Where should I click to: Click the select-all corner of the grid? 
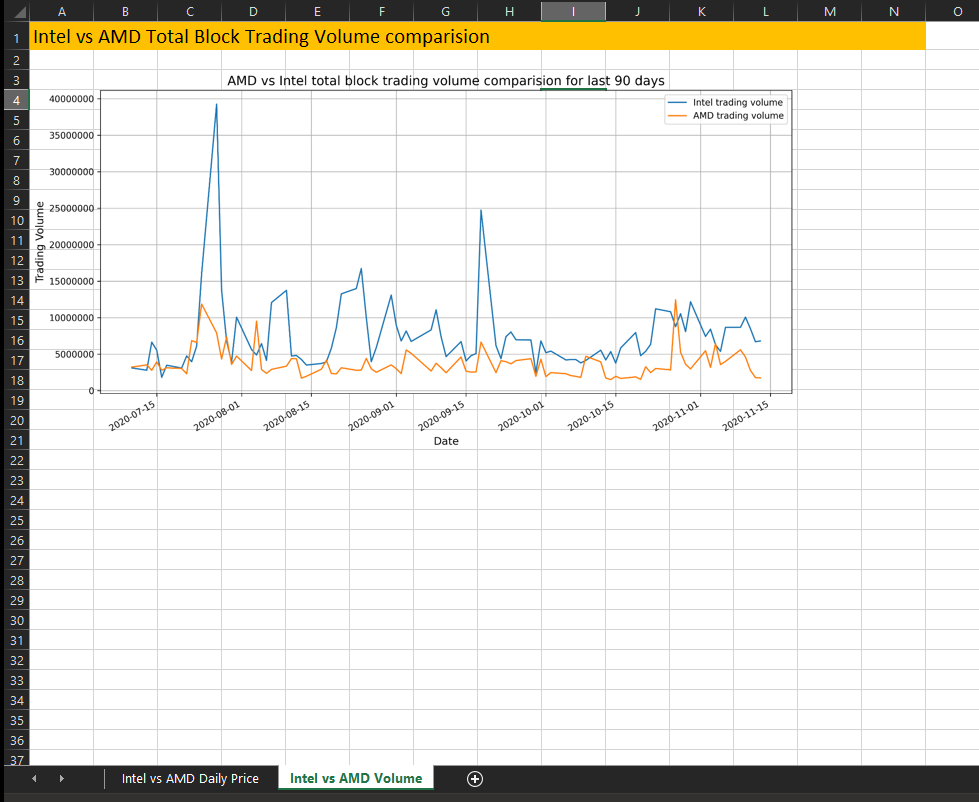(16, 11)
